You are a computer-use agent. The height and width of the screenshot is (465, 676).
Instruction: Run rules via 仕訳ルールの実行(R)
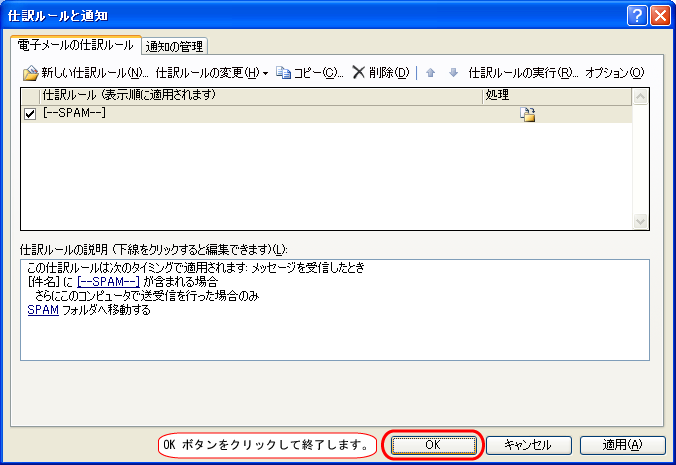pos(523,72)
